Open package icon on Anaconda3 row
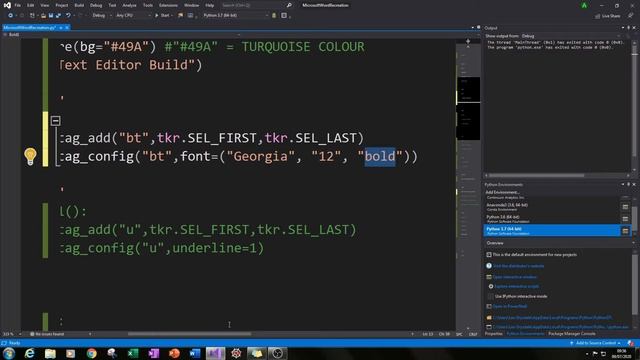This screenshot has width=640, height=360. [625, 207]
